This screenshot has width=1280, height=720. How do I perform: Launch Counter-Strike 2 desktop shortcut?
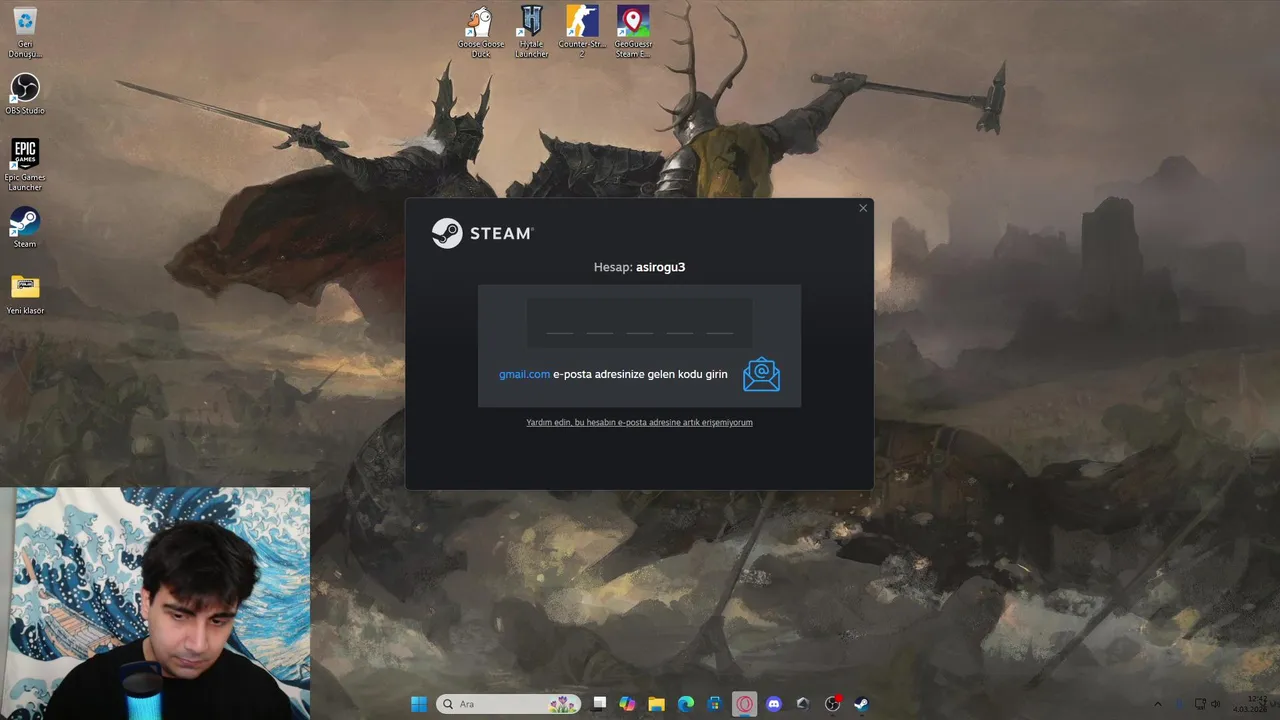coord(582,32)
